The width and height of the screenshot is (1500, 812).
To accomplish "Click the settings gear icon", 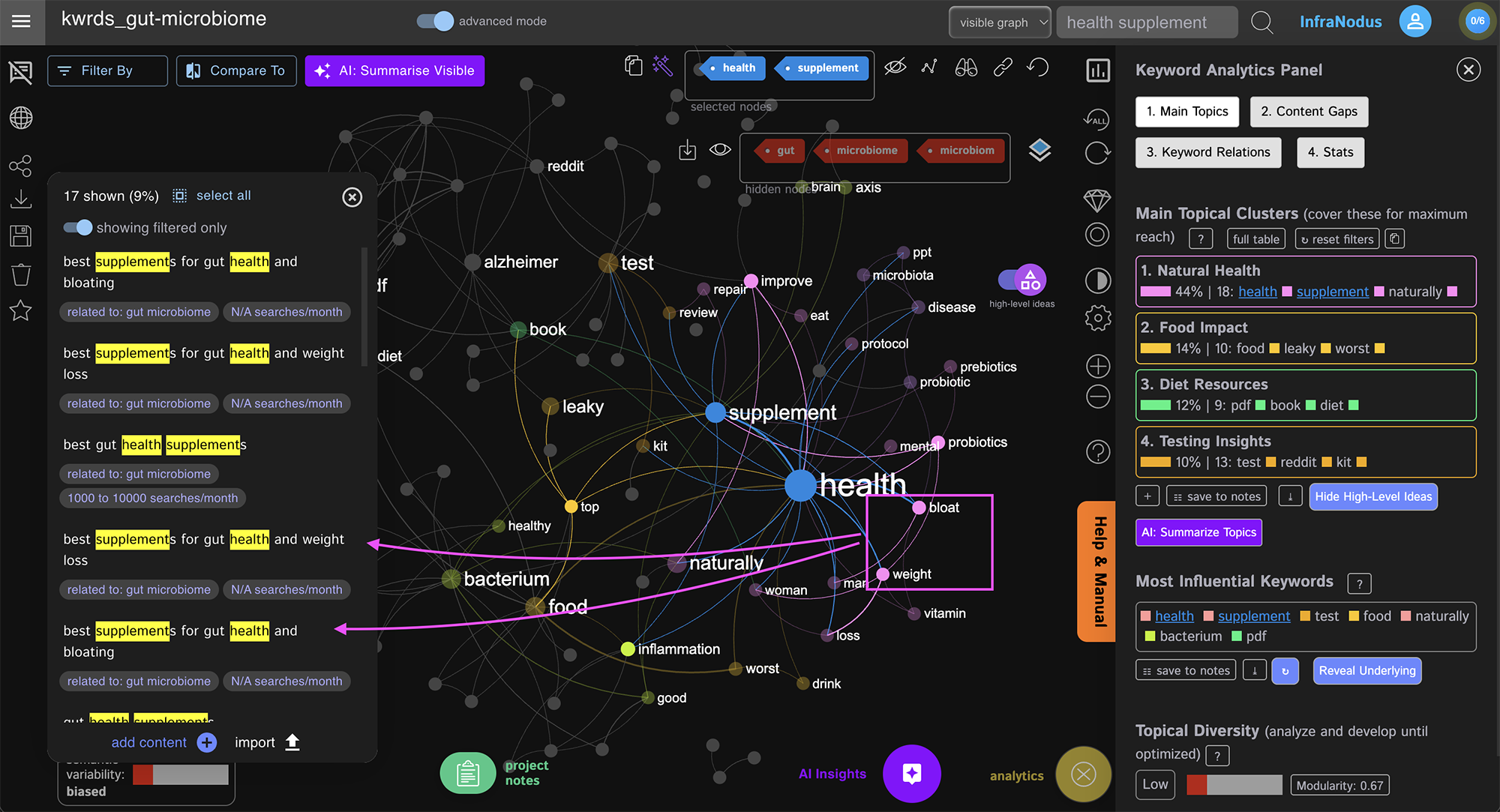I will pyautogui.click(x=1097, y=318).
